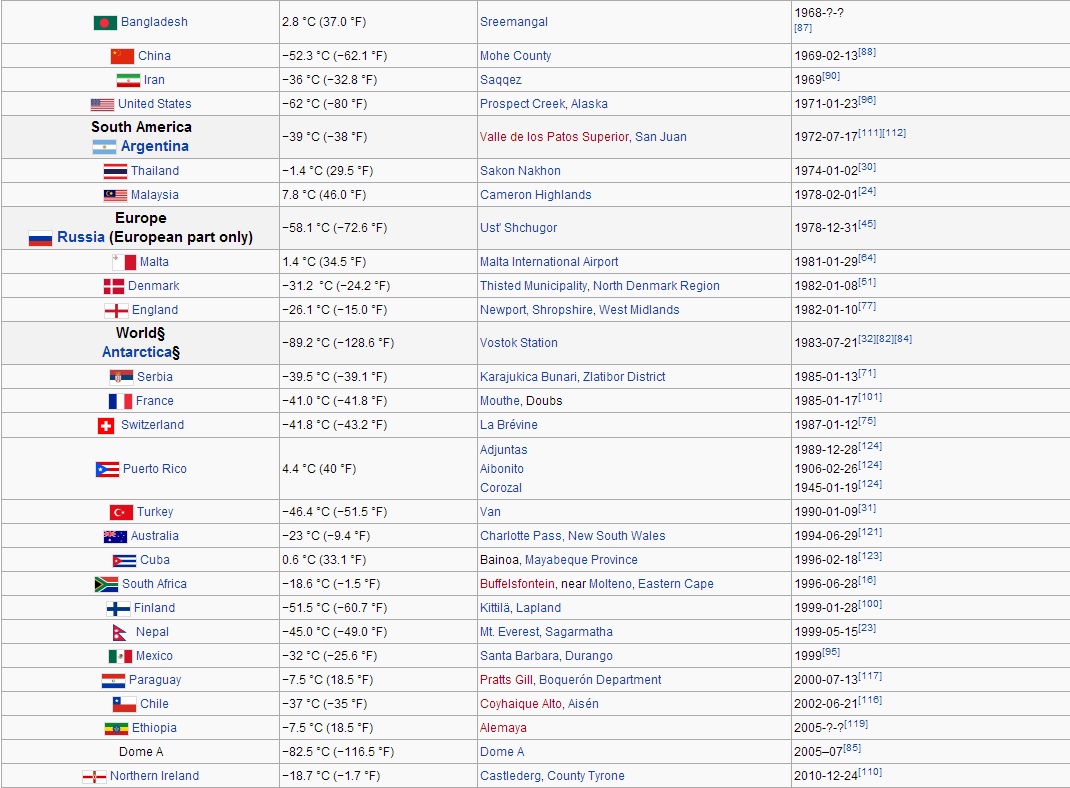Click the Australia flag icon

pos(115,536)
